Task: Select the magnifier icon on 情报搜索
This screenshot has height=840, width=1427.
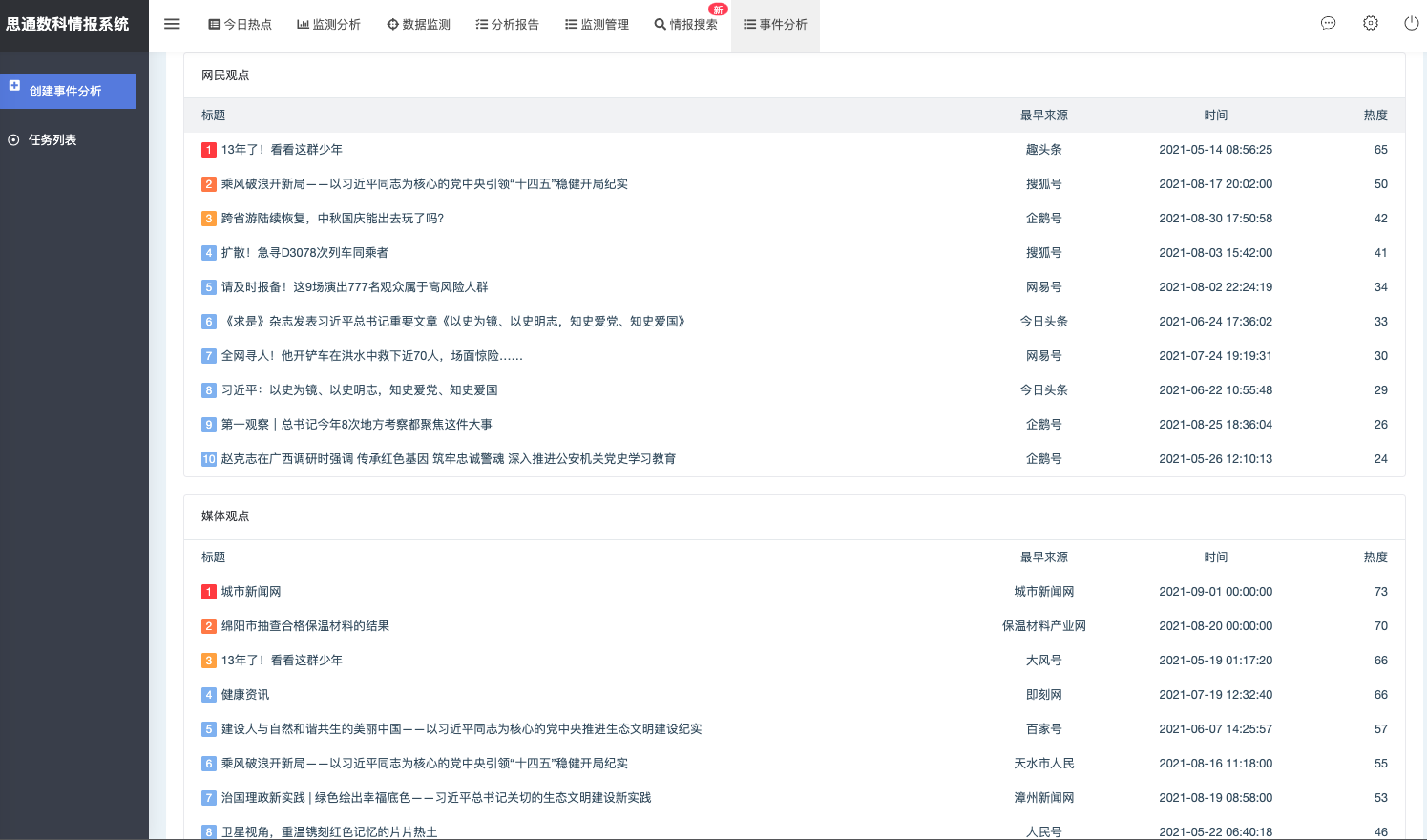Action: click(661, 24)
